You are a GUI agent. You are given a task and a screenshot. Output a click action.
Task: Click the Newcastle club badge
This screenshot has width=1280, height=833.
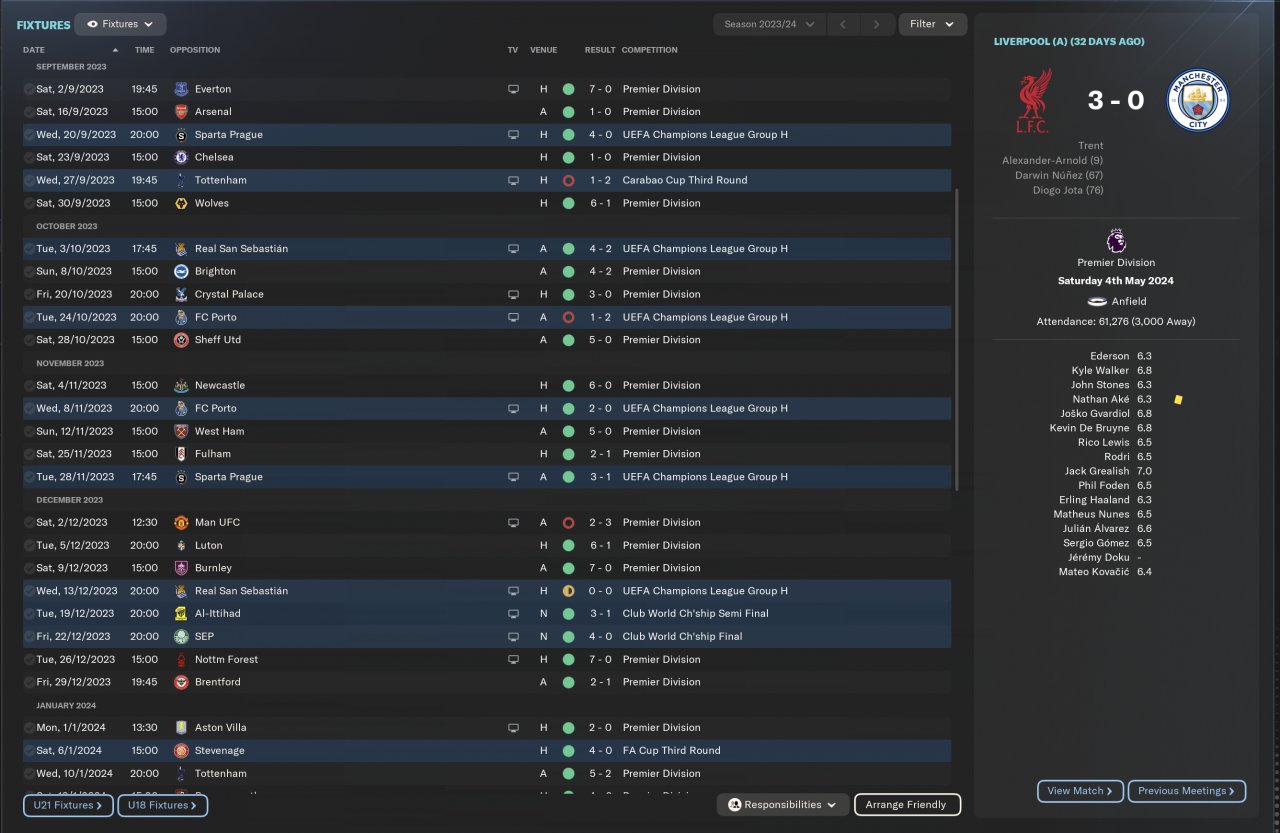pyautogui.click(x=181, y=385)
